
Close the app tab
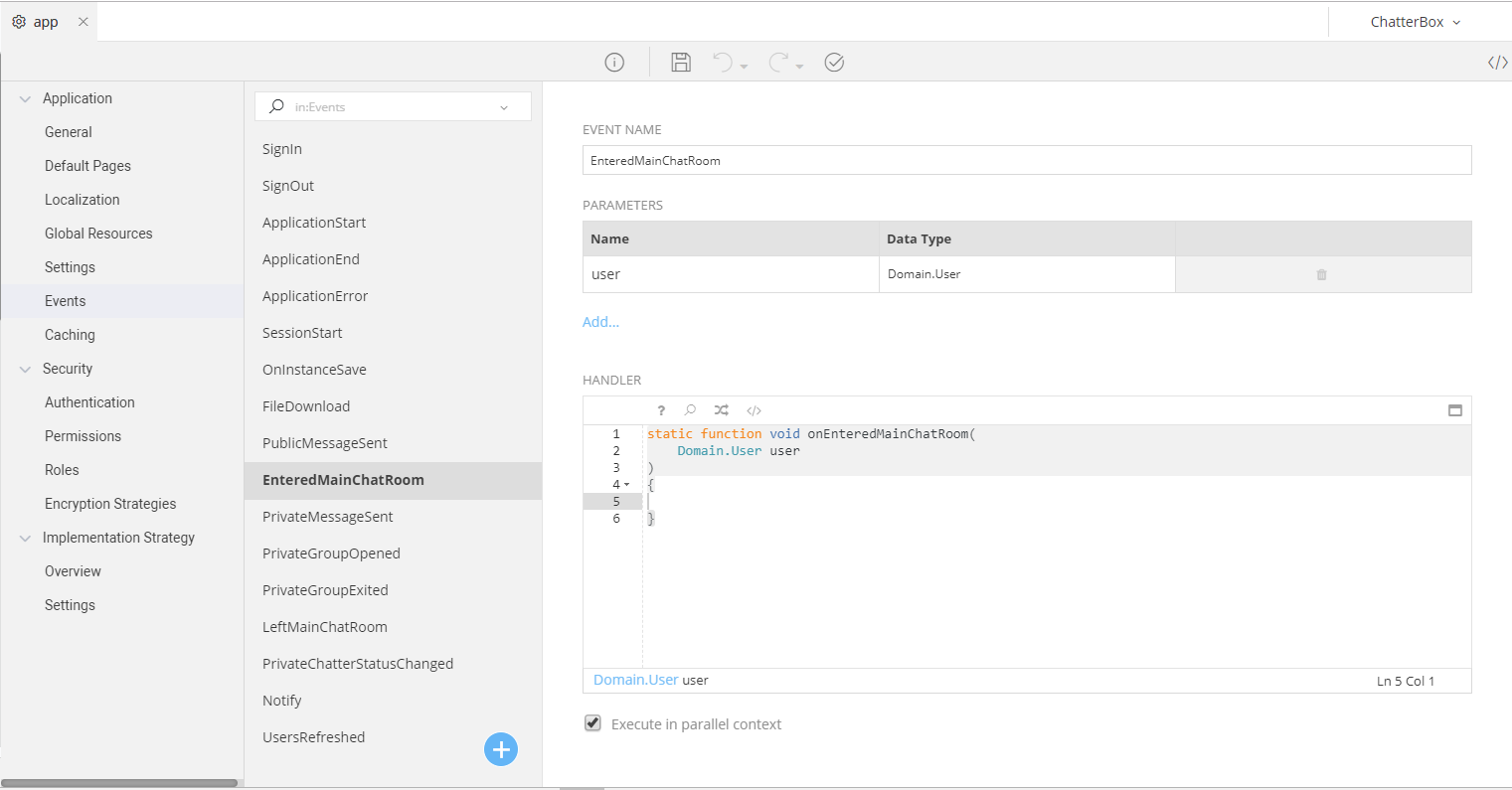coord(83,22)
